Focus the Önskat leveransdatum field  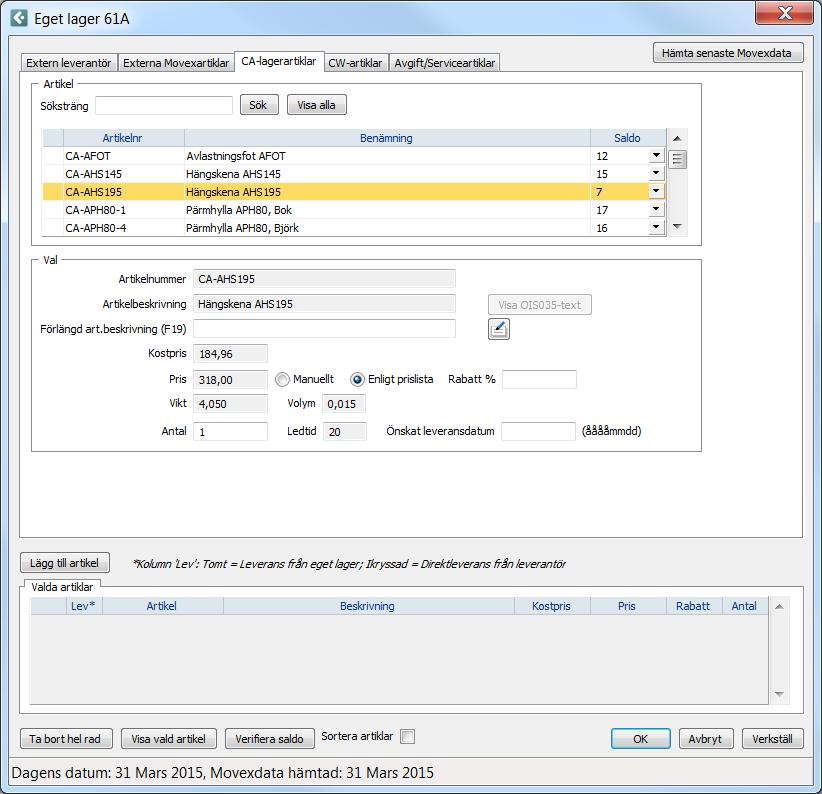point(538,431)
